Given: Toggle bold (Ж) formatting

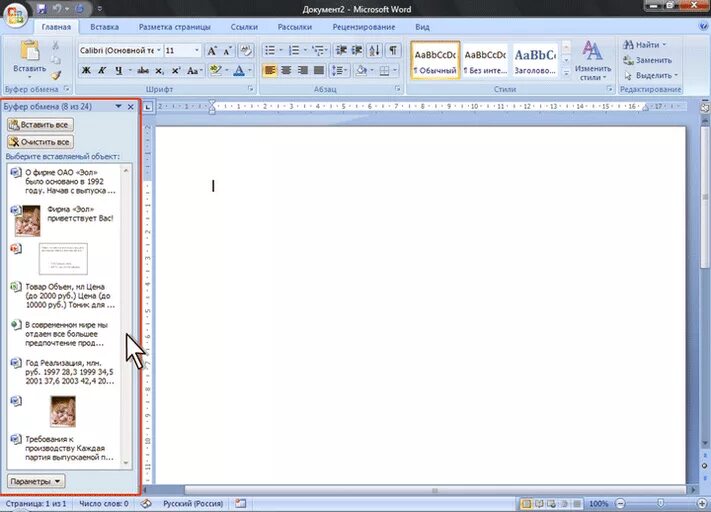Looking at the screenshot, I should pos(86,71).
